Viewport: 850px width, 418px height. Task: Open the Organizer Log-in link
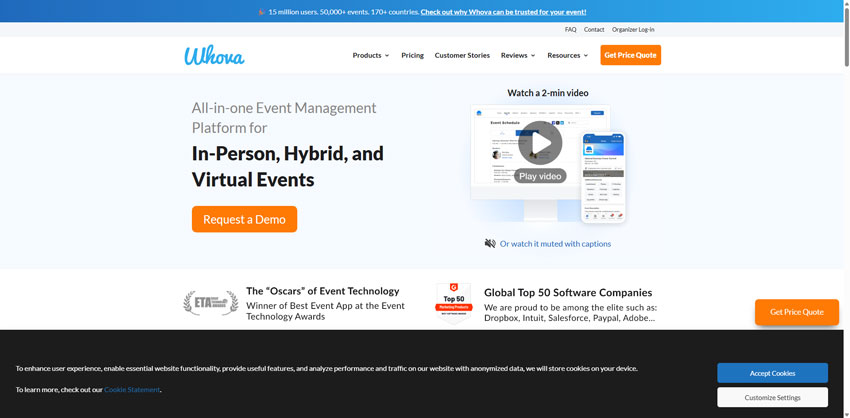(x=633, y=30)
